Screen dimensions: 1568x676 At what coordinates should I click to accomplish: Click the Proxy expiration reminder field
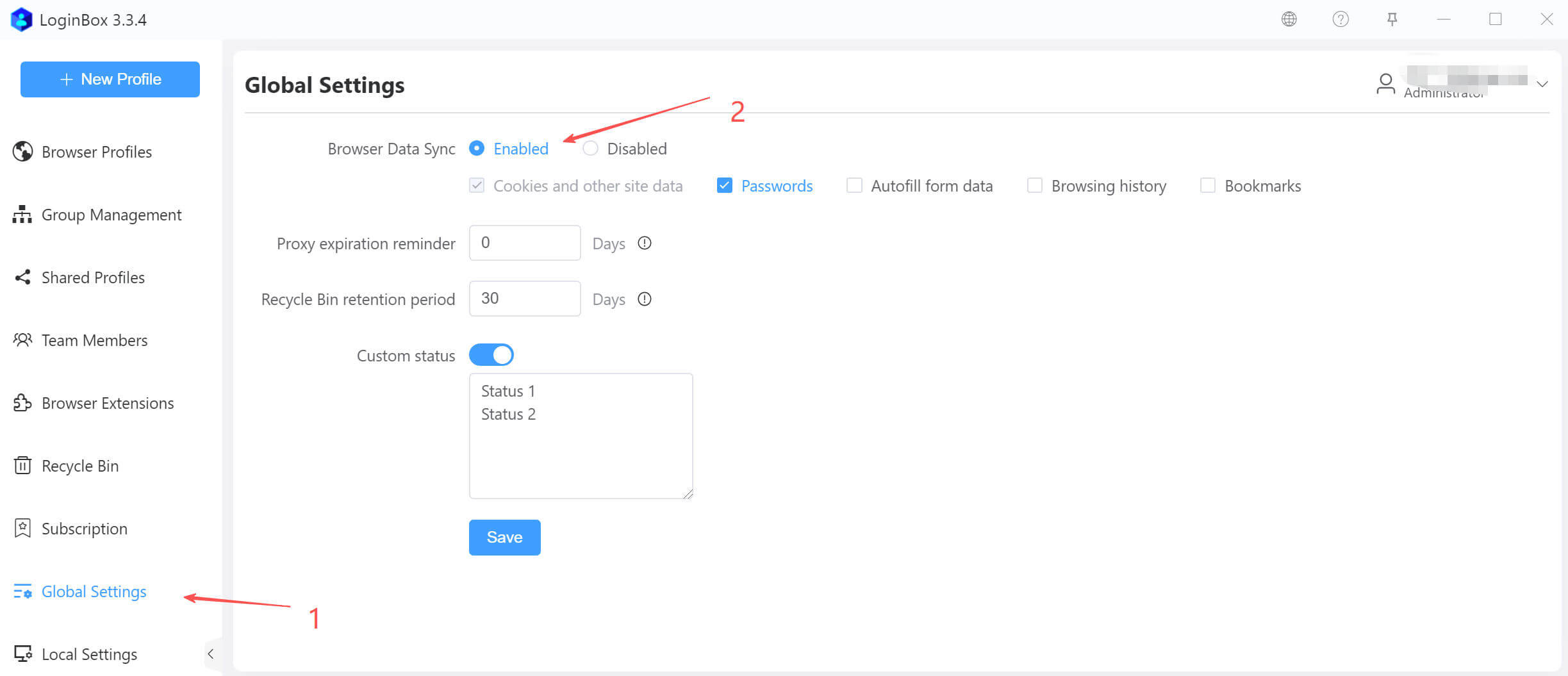tap(524, 243)
